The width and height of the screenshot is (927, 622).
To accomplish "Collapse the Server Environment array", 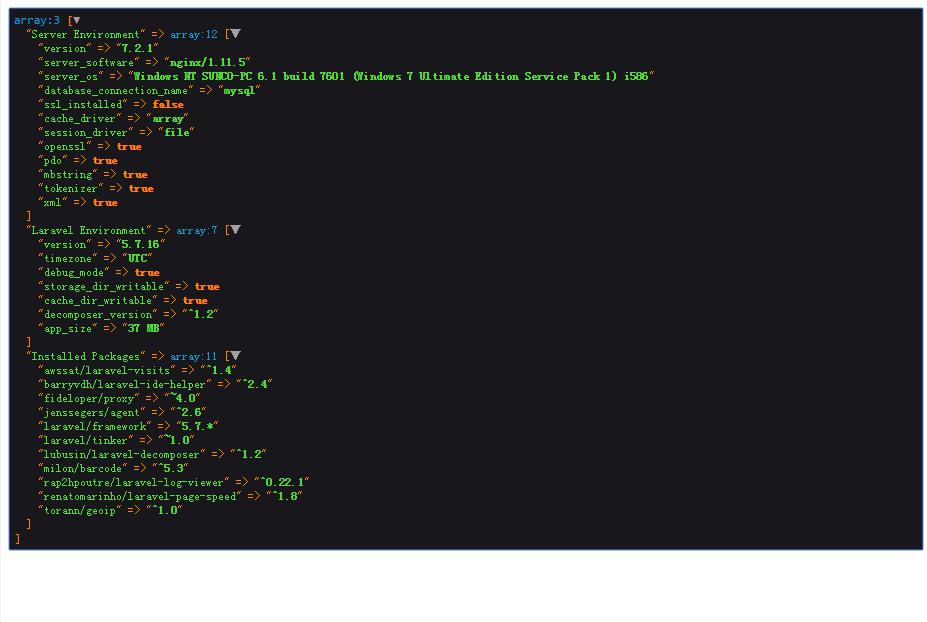I will pyautogui.click(x=234, y=33).
